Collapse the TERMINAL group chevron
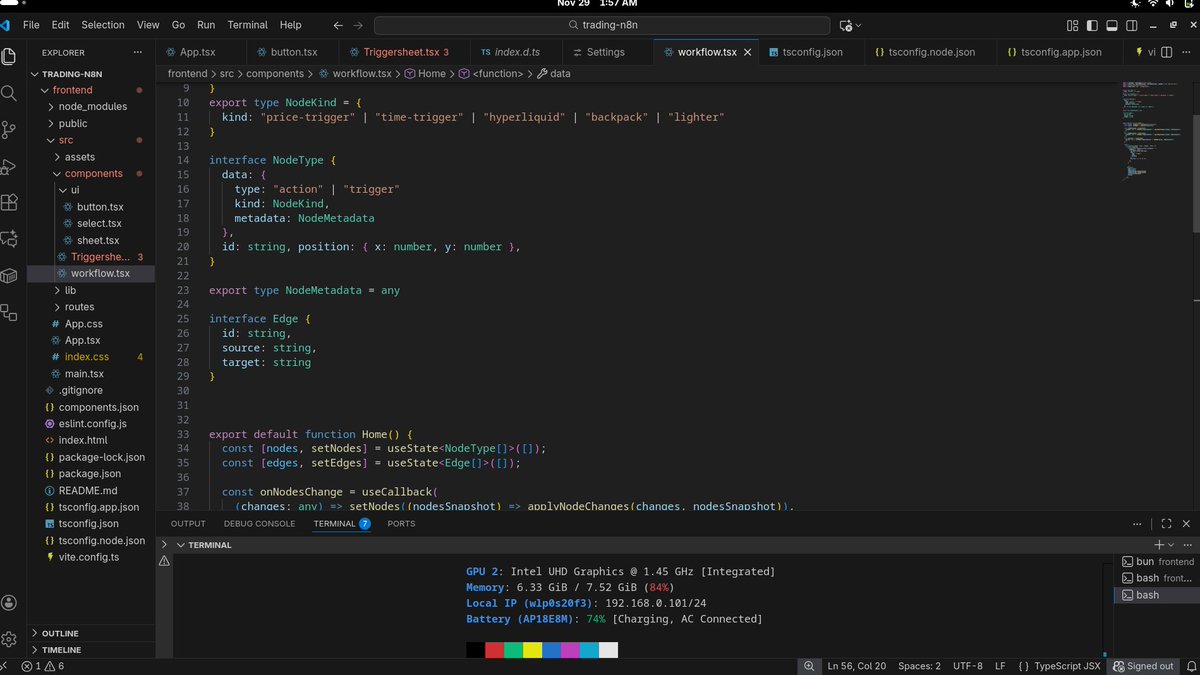1200x675 pixels. (180, 545)
